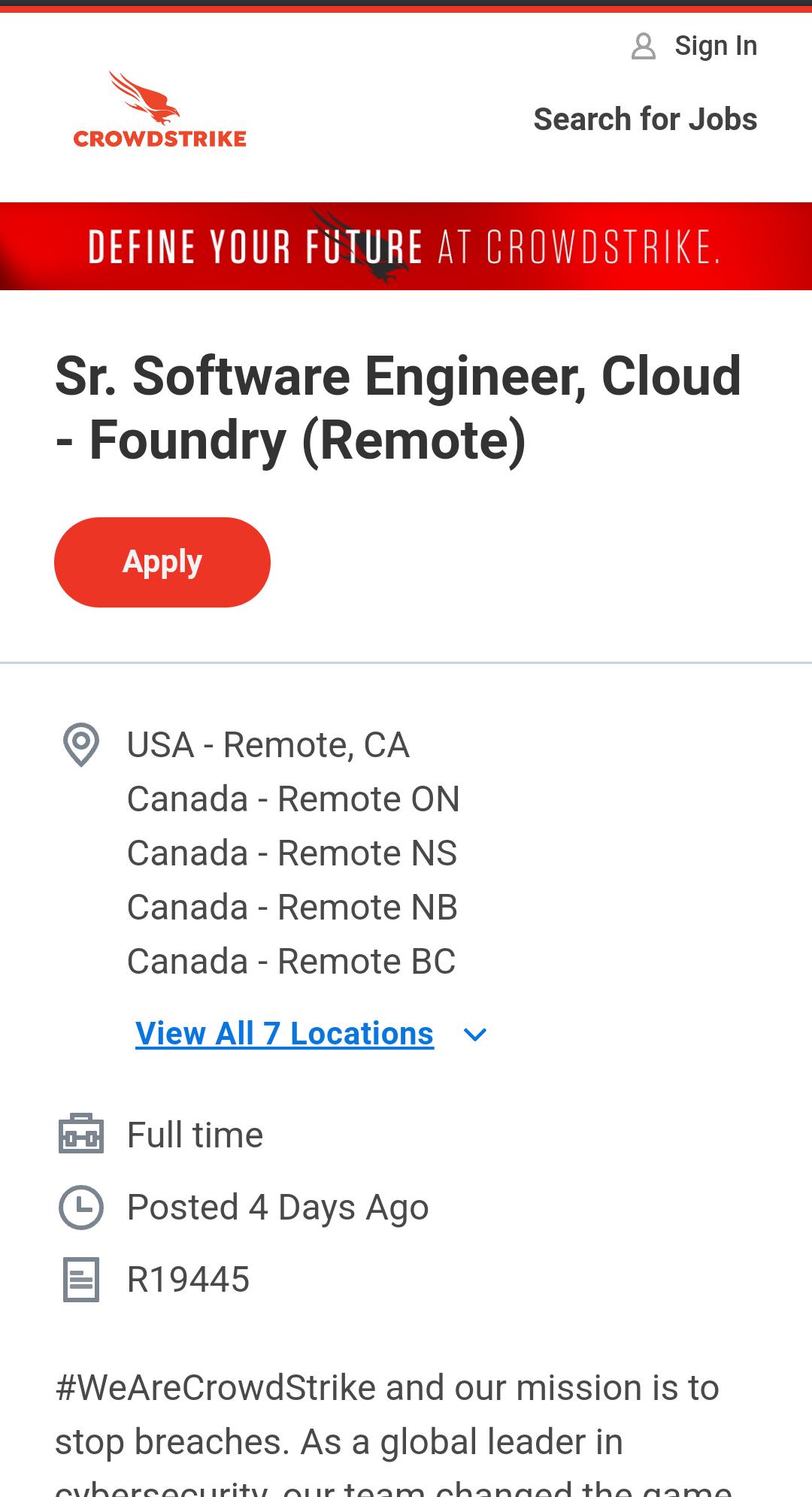Screen dimensions: 812x1497
Task: Click the clock posted date icon
Action: 80,1207
